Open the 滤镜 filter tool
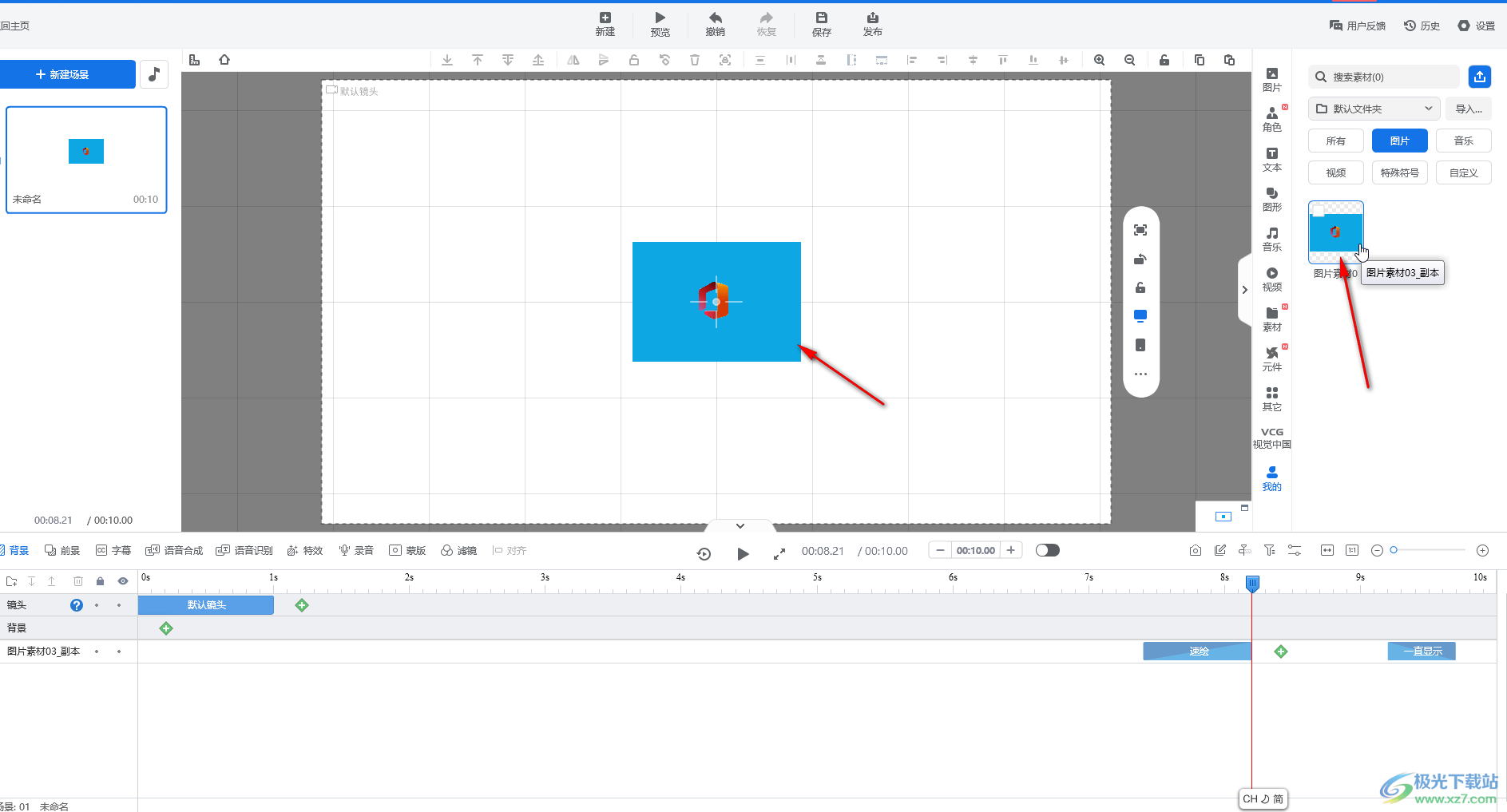The image size is (1507, 812). (458, 550)
